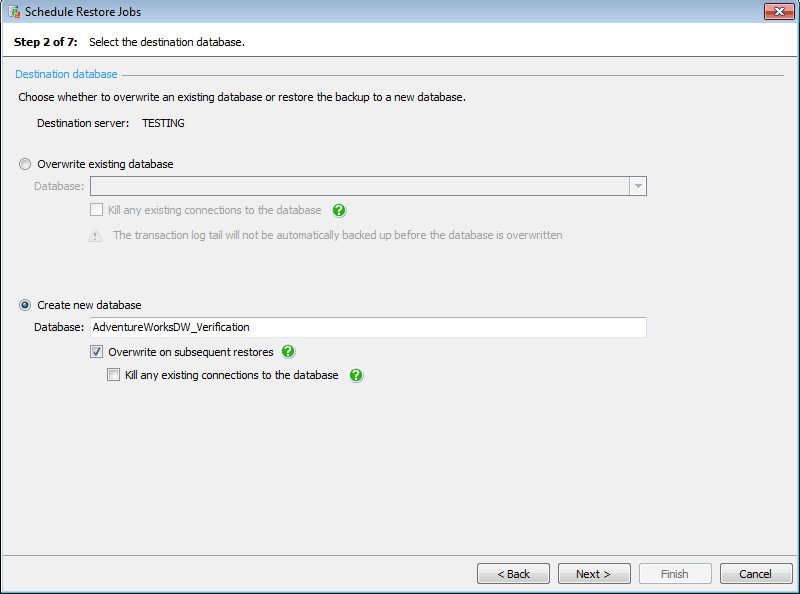Select the Overwrite existing database option
800x594 pixels.
[x=24, y=164]
